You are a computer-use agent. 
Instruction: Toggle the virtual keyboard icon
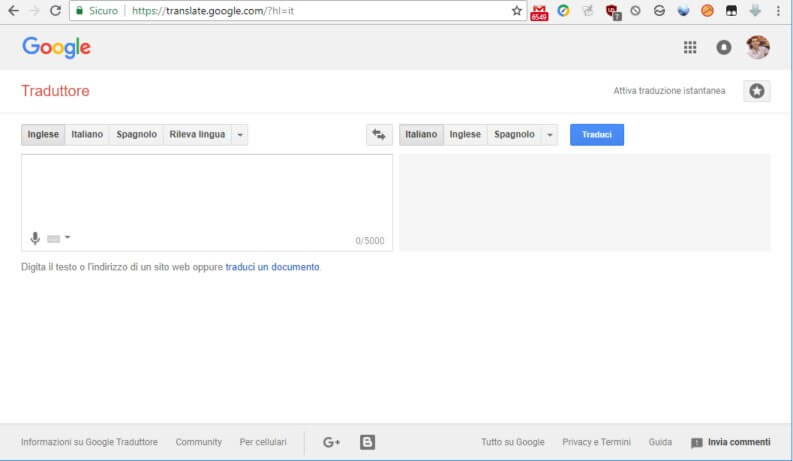54,239
